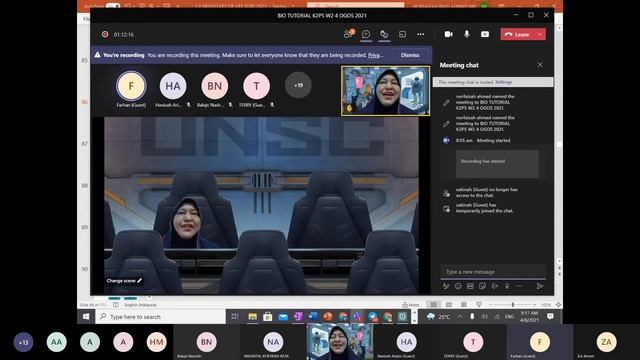Open the Privacy policy link in banner
This screenshot has height=360, width=640.
pyautogui.click(x=375, y=55)
